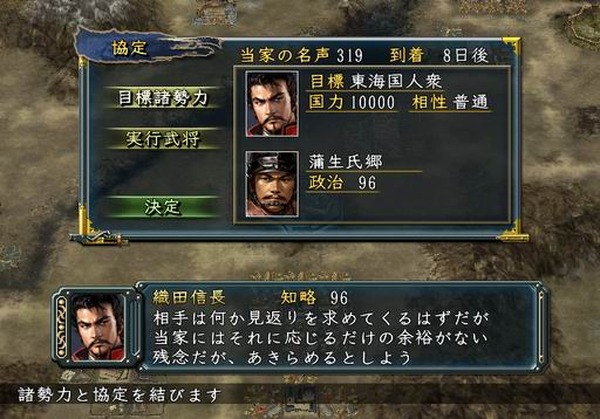Viewport: 600px width, 419px height.
Task: Select the 目標諸勢力 menu option
Action: pyautogui.click(x=162, y=98)
